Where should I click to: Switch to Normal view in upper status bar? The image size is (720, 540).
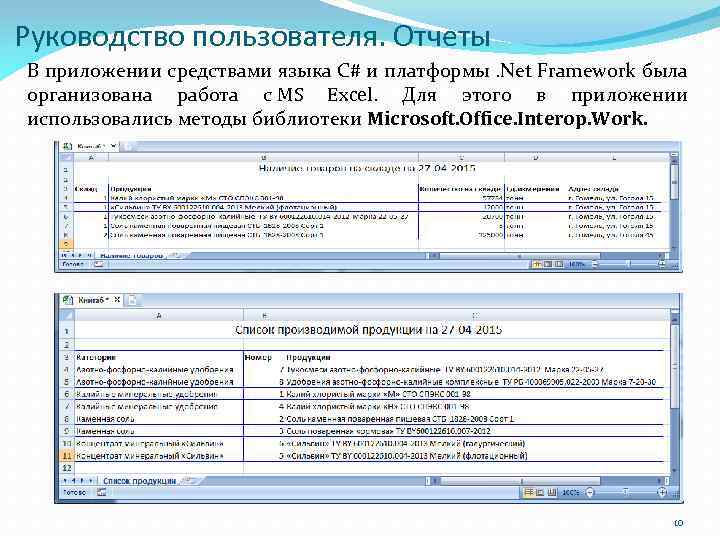tap(536, 264)
